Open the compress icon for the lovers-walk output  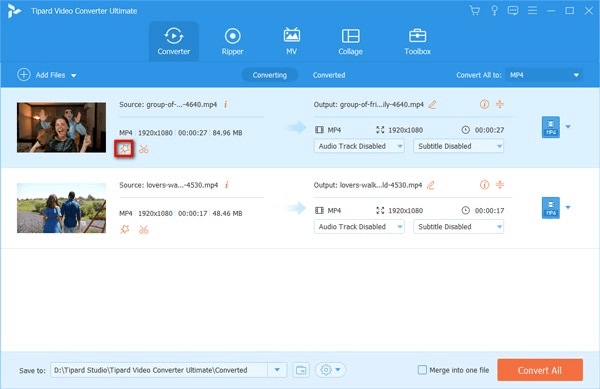coord(500,185)
